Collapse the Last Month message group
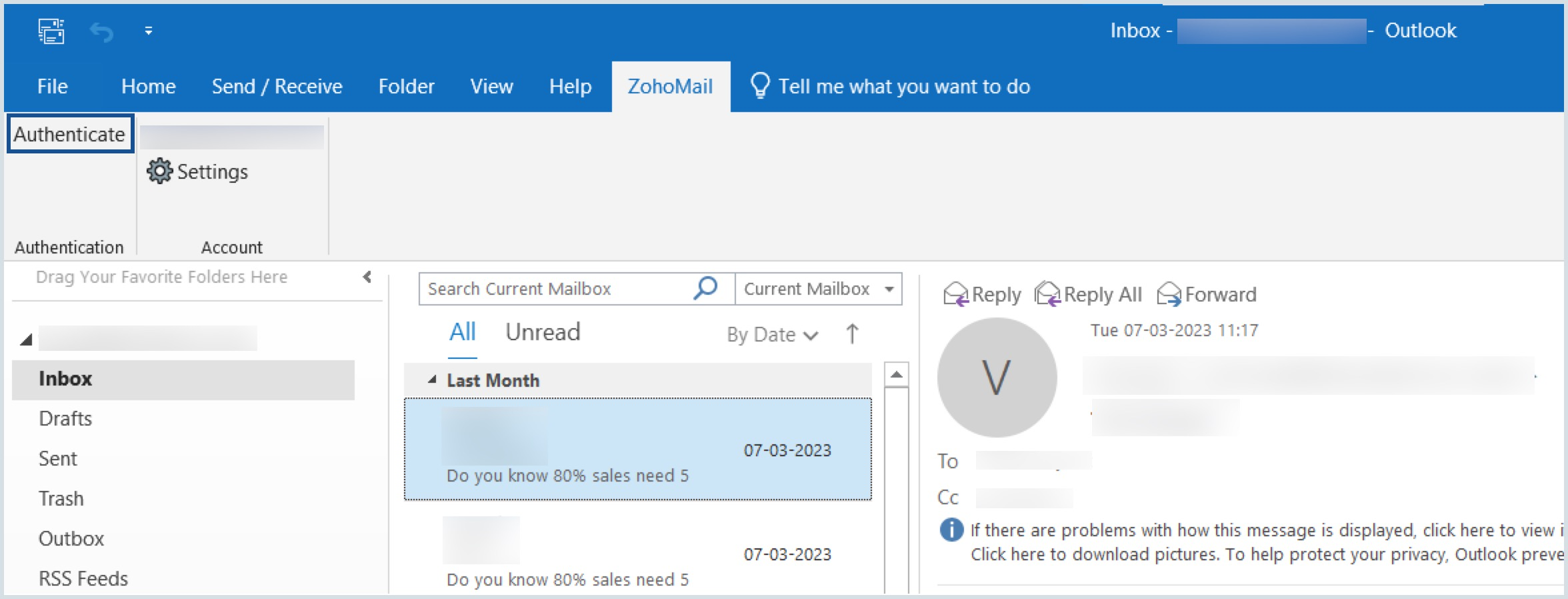The height and width of the screenshot is (599, 1568). (x=432, y=380)
